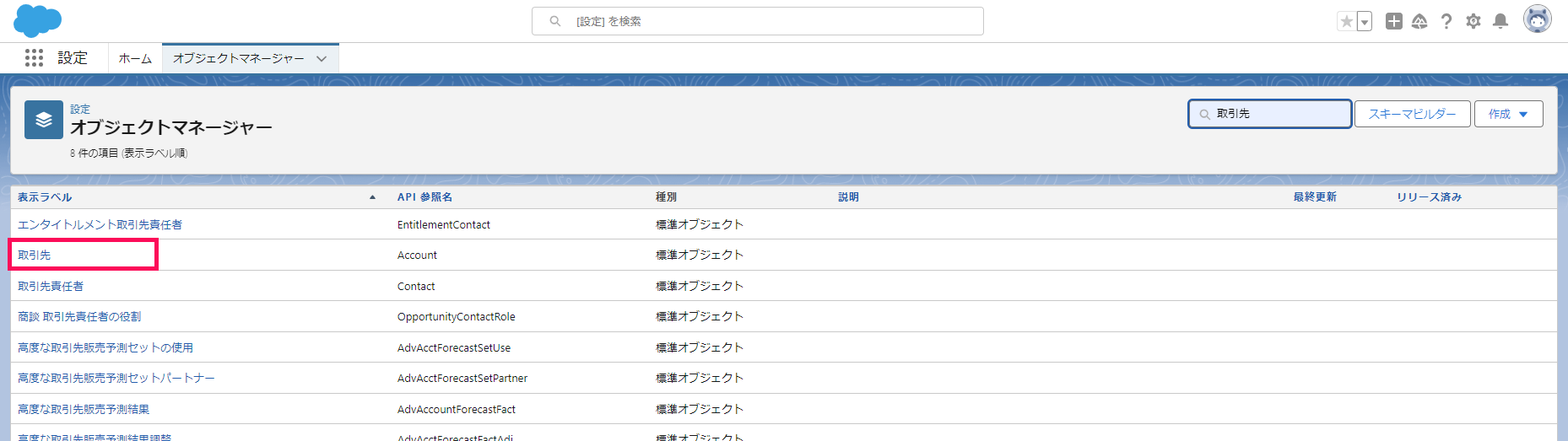Open エンタイトルメント取引先責任者 object

click(x=100, y=224)
